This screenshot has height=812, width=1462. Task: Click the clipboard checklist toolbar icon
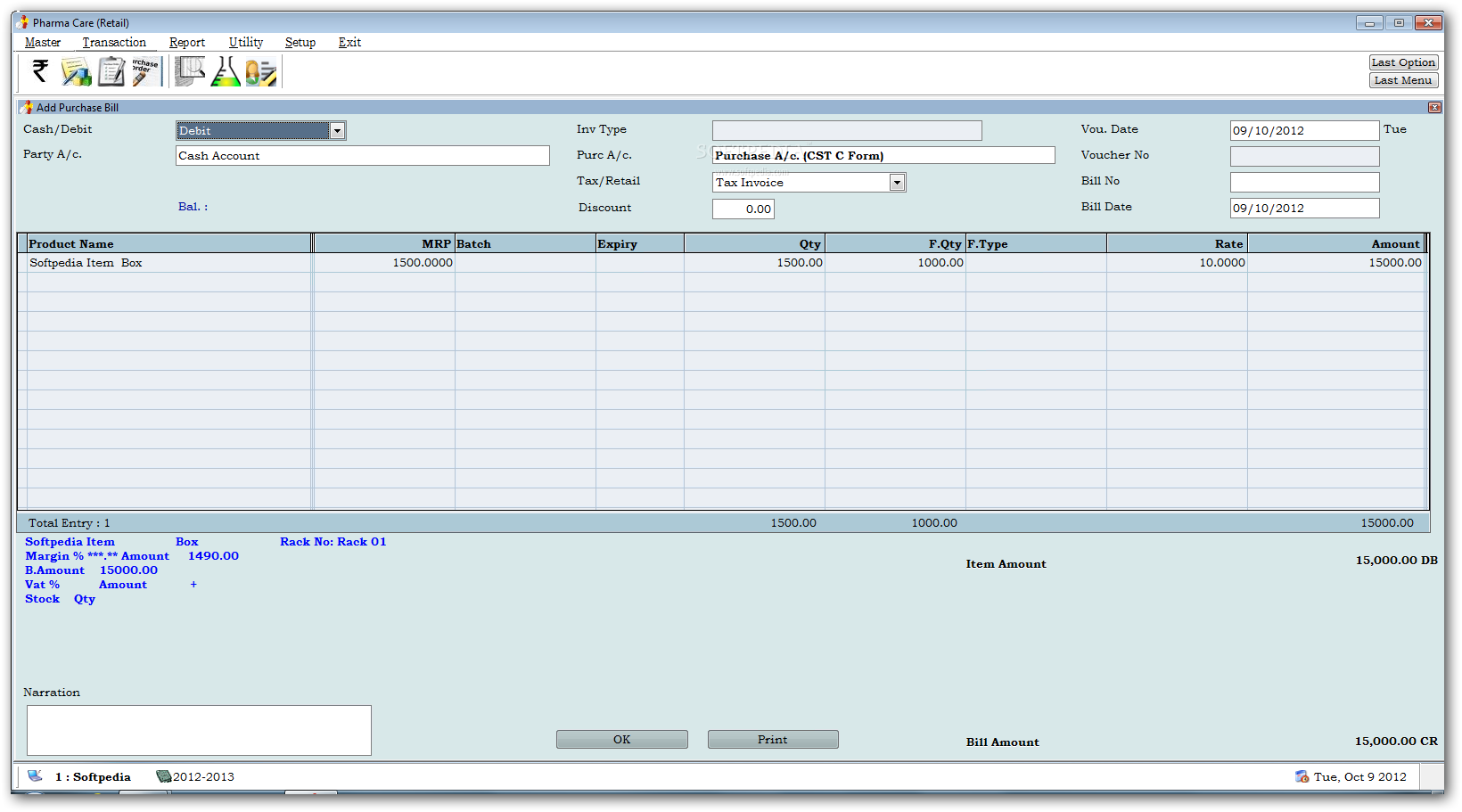pos(111,71)
